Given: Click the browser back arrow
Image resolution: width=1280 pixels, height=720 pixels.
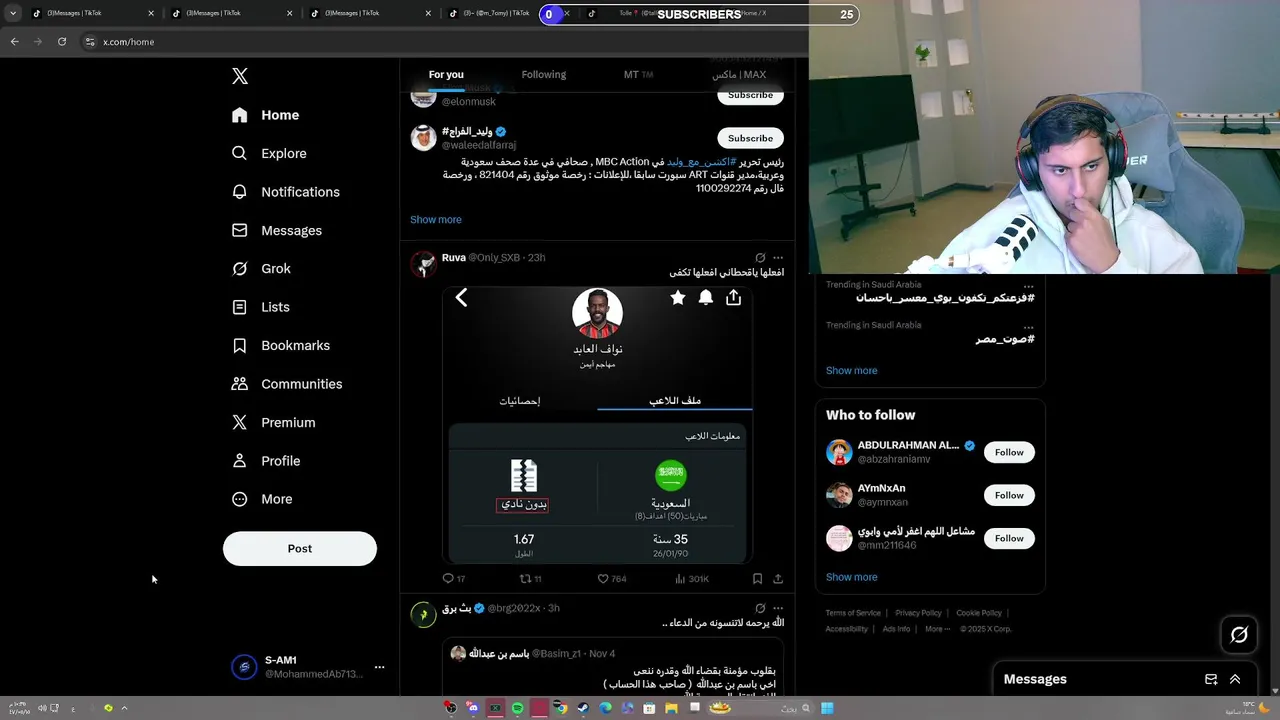Looking at the screenshot, I should 14,42.
